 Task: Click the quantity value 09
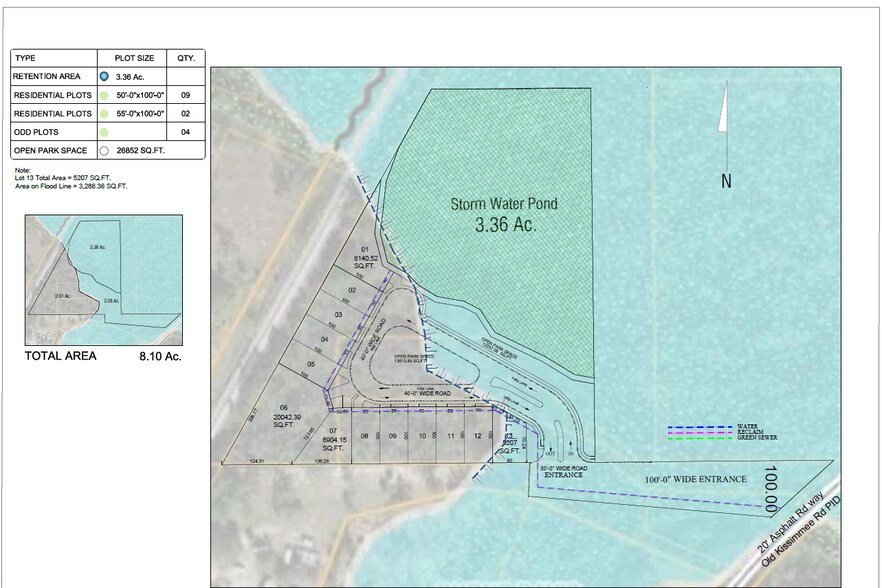tap(186, 95)
